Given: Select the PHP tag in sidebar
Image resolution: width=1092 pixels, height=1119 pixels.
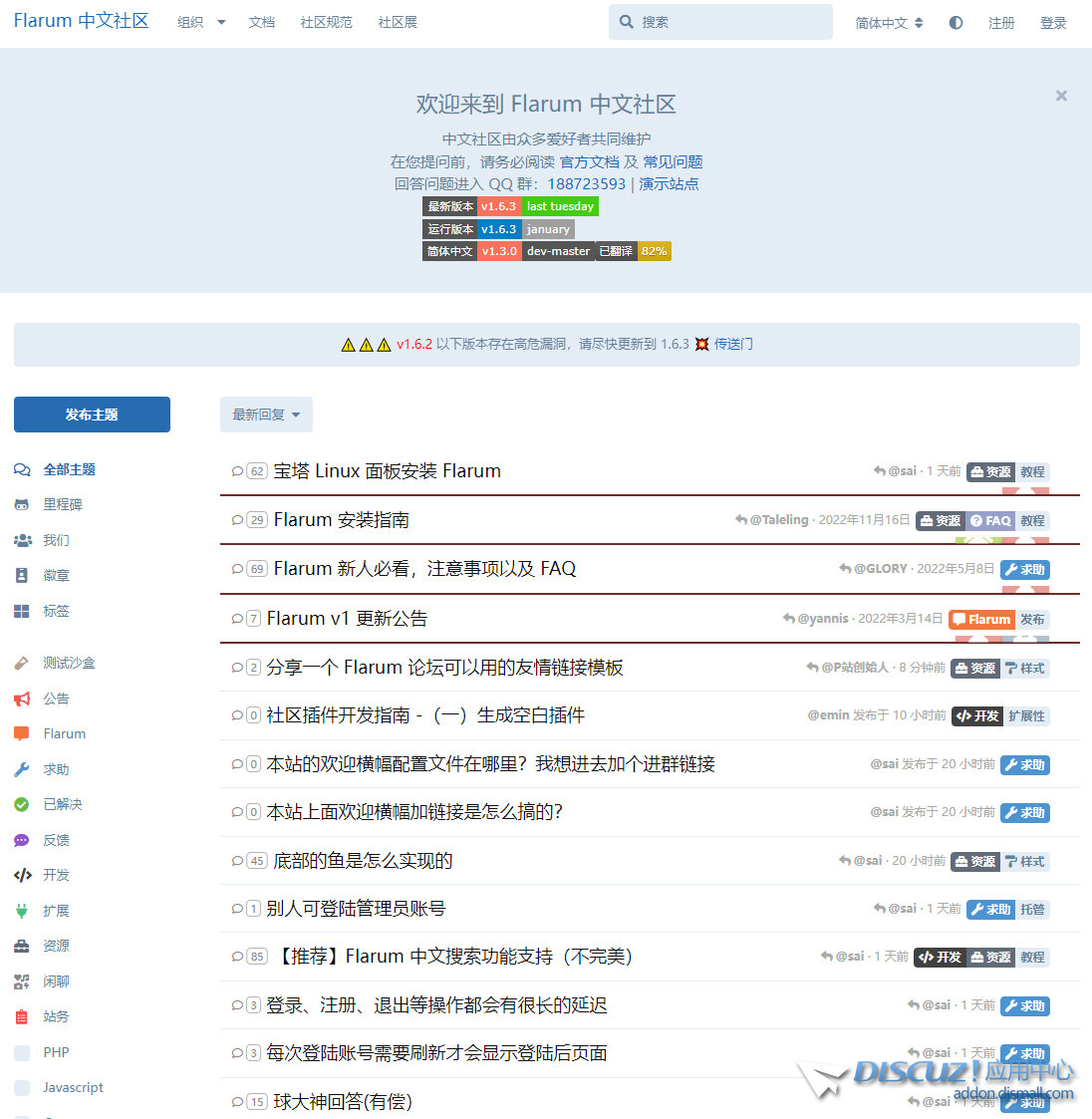Looking at the screenshot, I should 57,1052.
